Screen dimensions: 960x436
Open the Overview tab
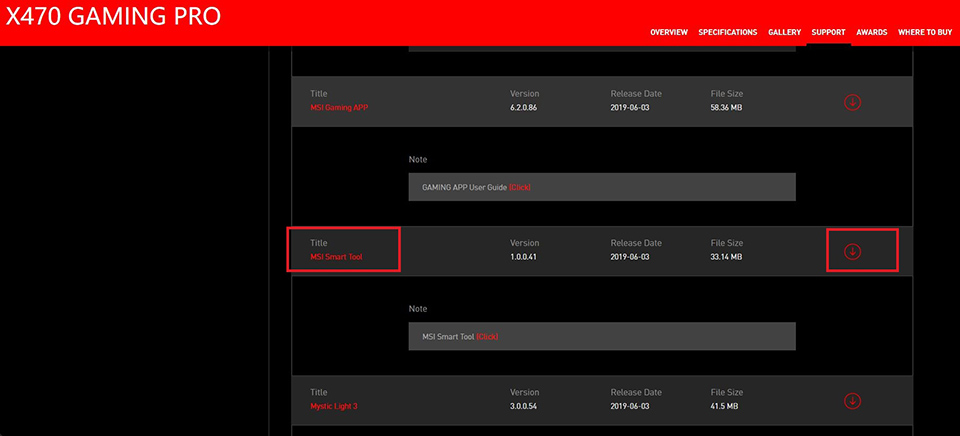pos(669,32)
